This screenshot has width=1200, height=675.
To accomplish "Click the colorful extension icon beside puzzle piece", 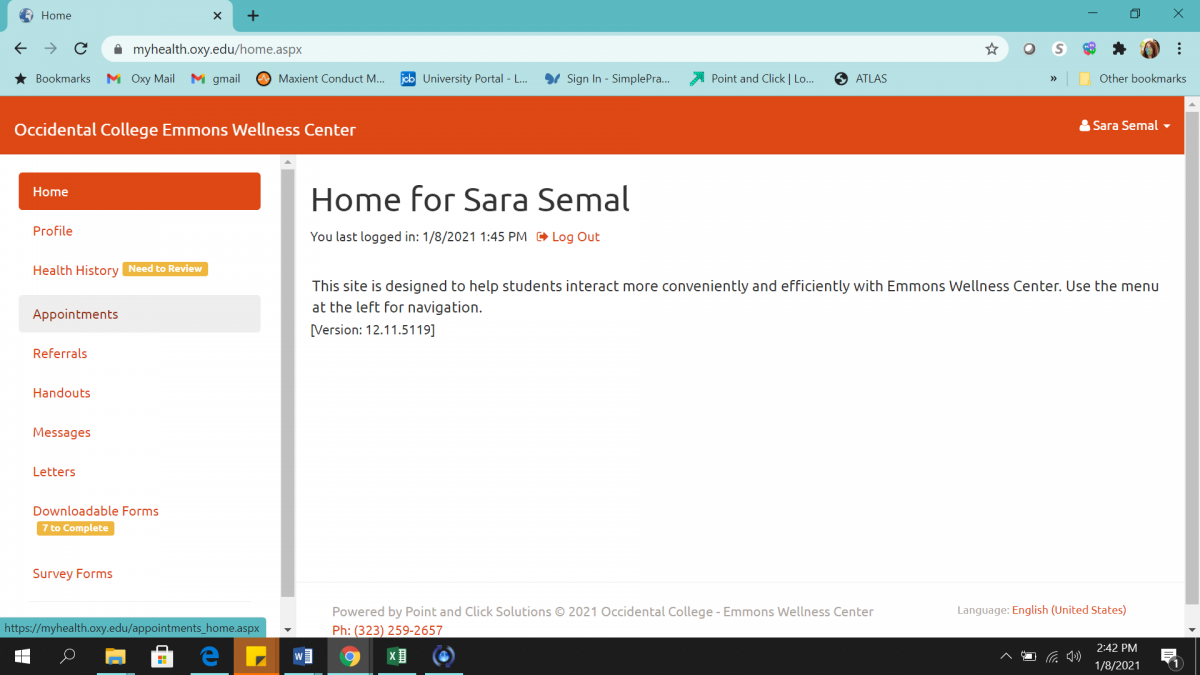I will pyautogui.click(x=1089, y=48).
